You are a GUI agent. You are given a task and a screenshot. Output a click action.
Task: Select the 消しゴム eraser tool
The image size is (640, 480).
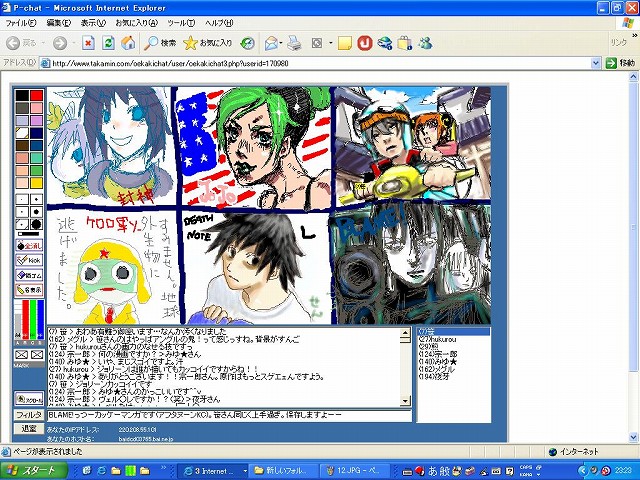click(x=29, y=275)
